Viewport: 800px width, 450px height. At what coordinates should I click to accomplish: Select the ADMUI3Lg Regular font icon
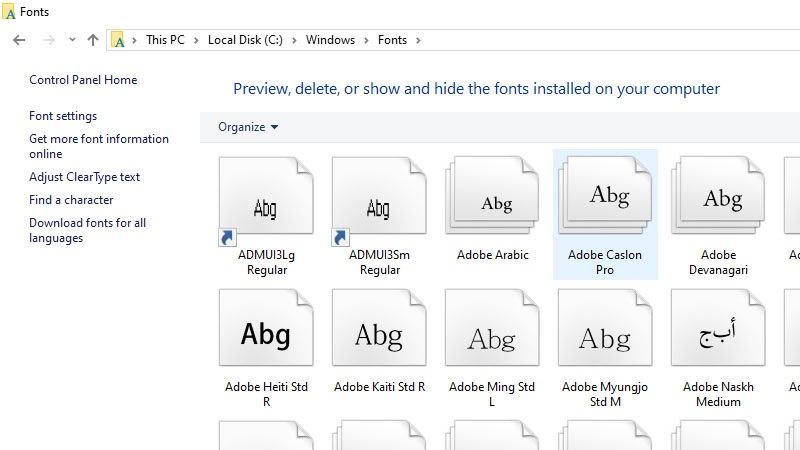[266, 201]
